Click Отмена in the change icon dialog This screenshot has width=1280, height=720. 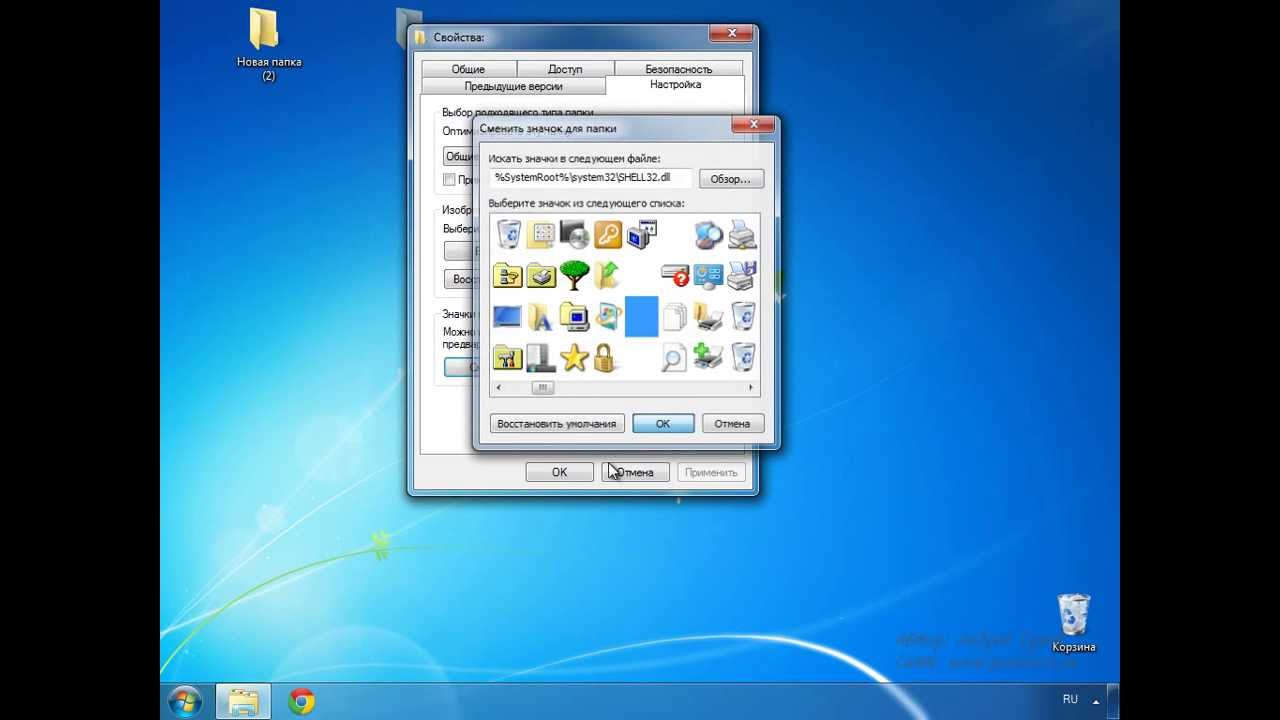(732, 424)
